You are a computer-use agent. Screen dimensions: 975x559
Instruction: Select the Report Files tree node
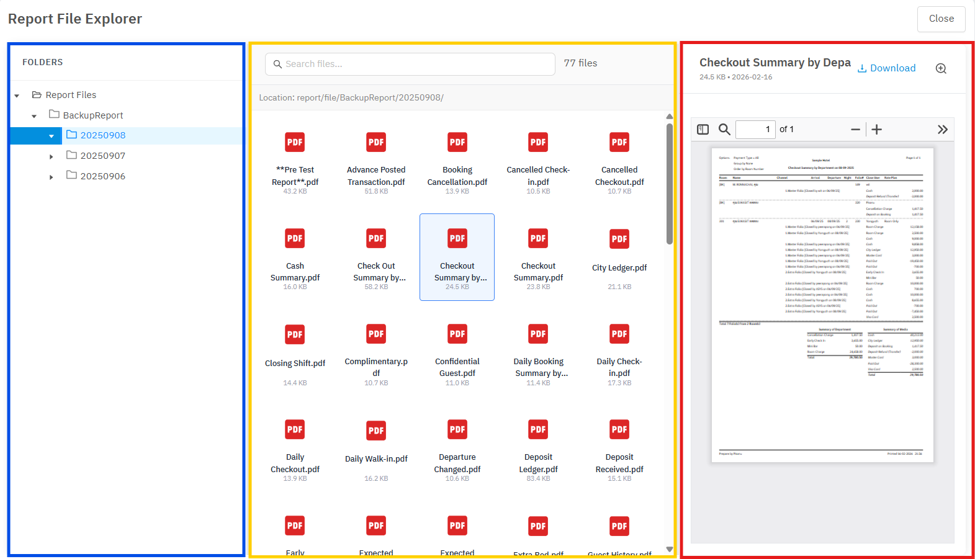pos(65,95)
